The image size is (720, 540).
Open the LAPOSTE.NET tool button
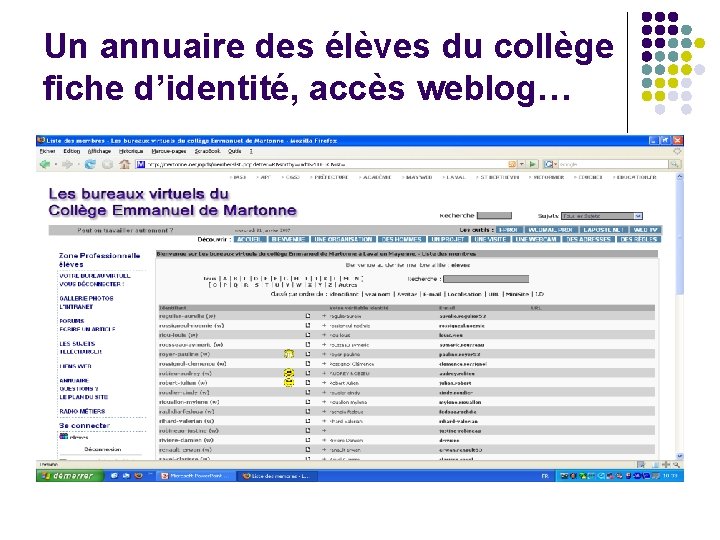pyautogui.click(x=603, y=230)
